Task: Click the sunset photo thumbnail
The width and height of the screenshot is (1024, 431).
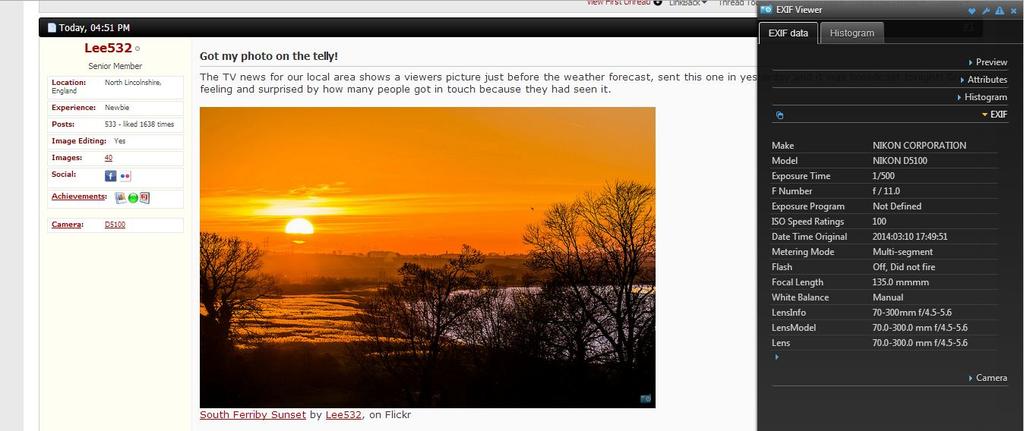Action: coord(427,257)
